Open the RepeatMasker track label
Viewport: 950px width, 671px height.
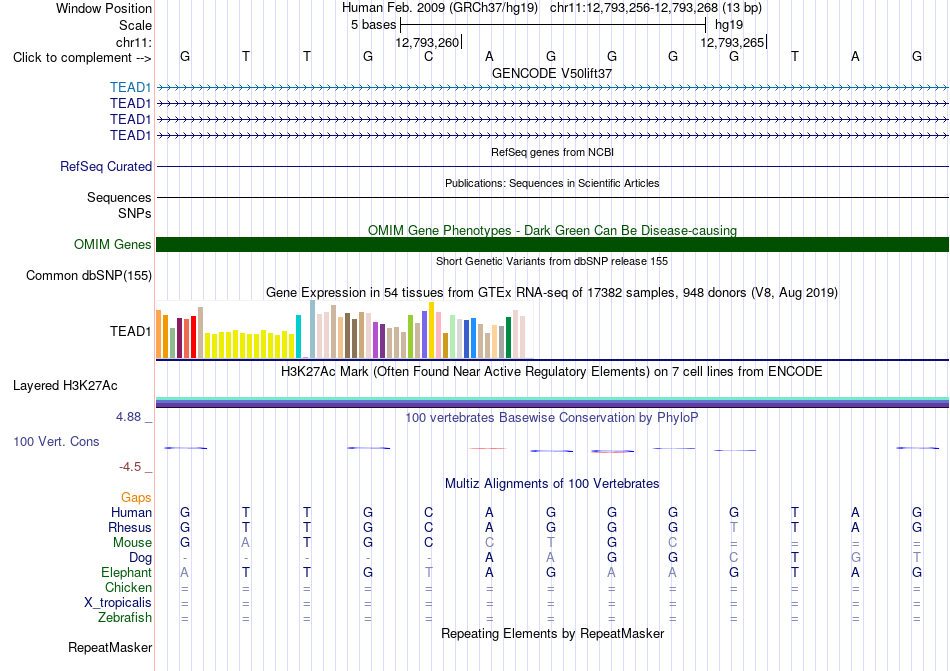click(110, 647)
